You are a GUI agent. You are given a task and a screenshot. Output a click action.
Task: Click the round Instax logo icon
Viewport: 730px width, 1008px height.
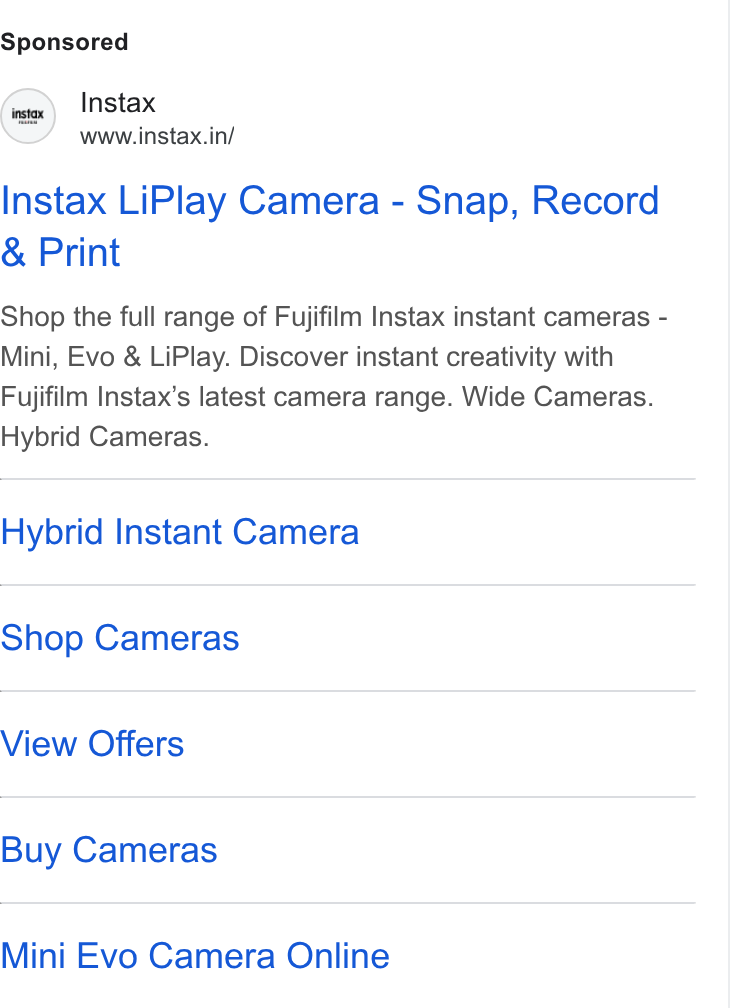[28, 116]
